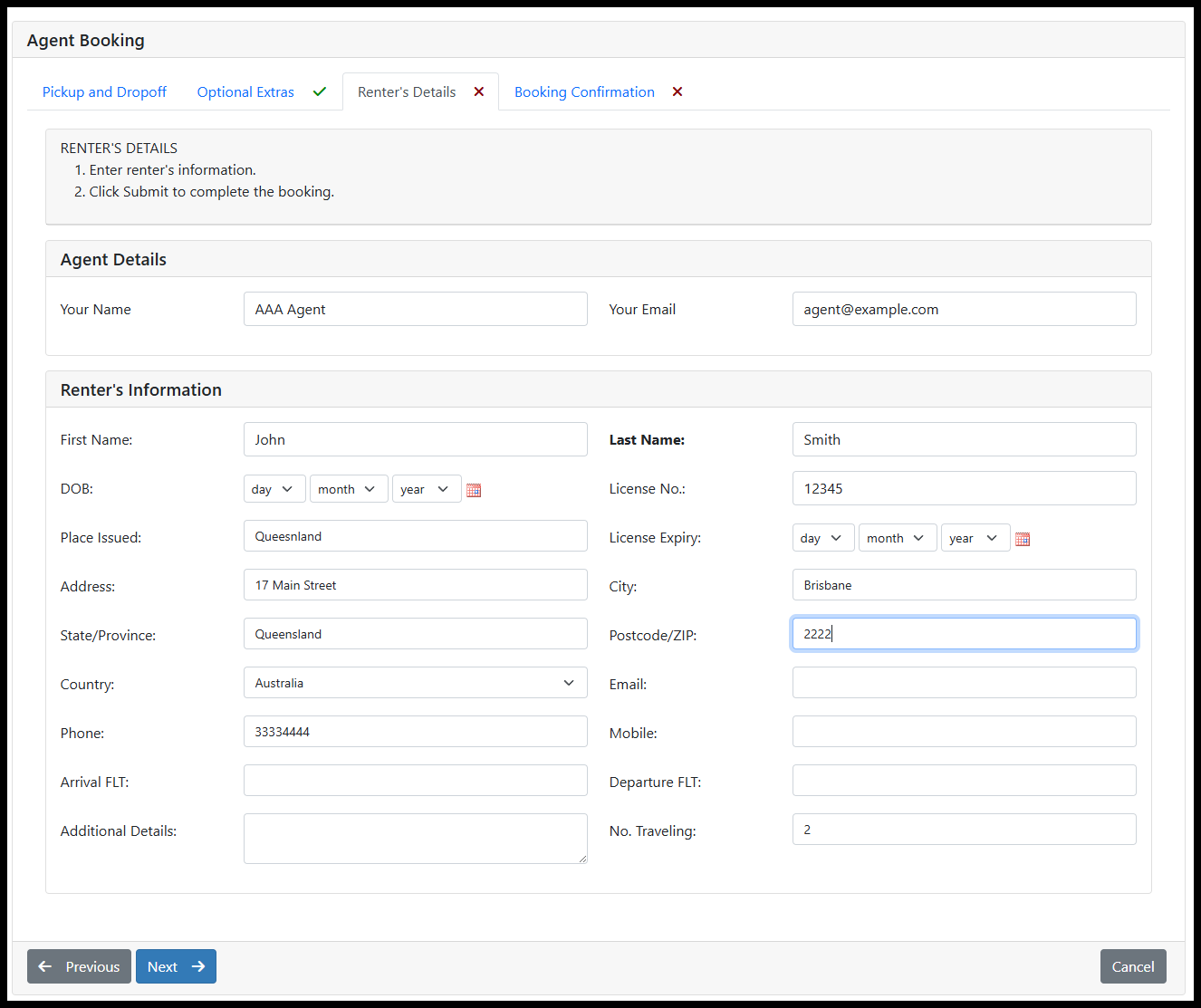The width and height of the screenshot is (1201, 1008).
Task: Expand the Country dropdown showing Australia
Action: (416, 683)
